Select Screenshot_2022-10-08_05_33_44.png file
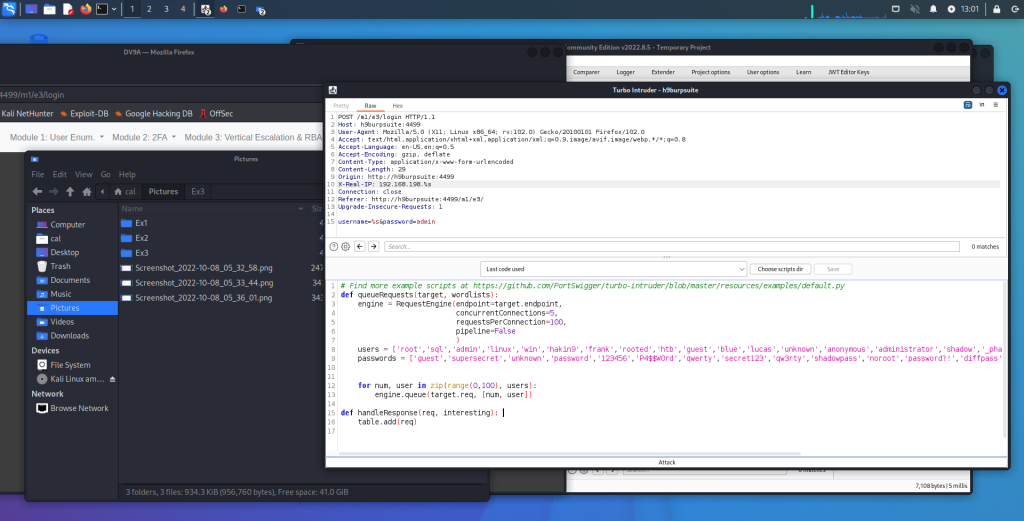 pos(204,283)
